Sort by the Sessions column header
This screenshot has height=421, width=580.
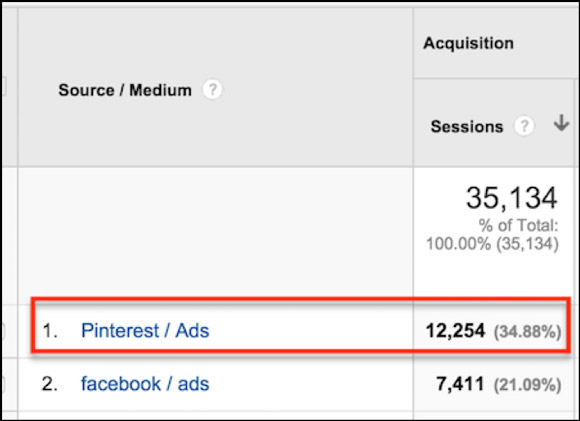[467, 127]
